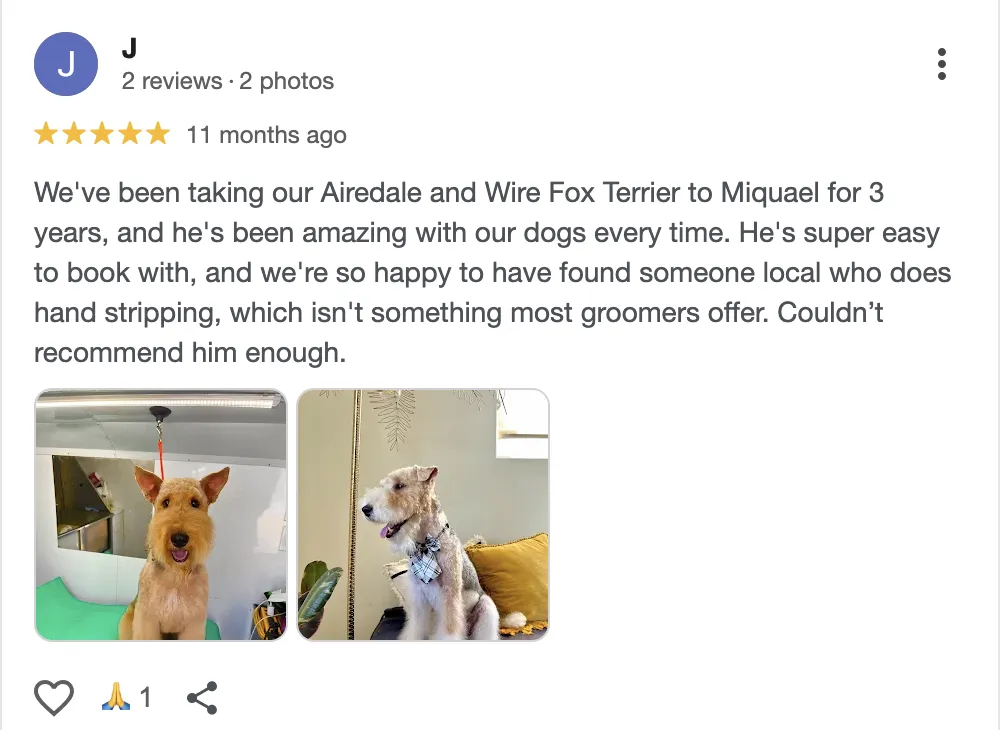
Task: Click the second yellow rating star
Action: tap(74, 135)
